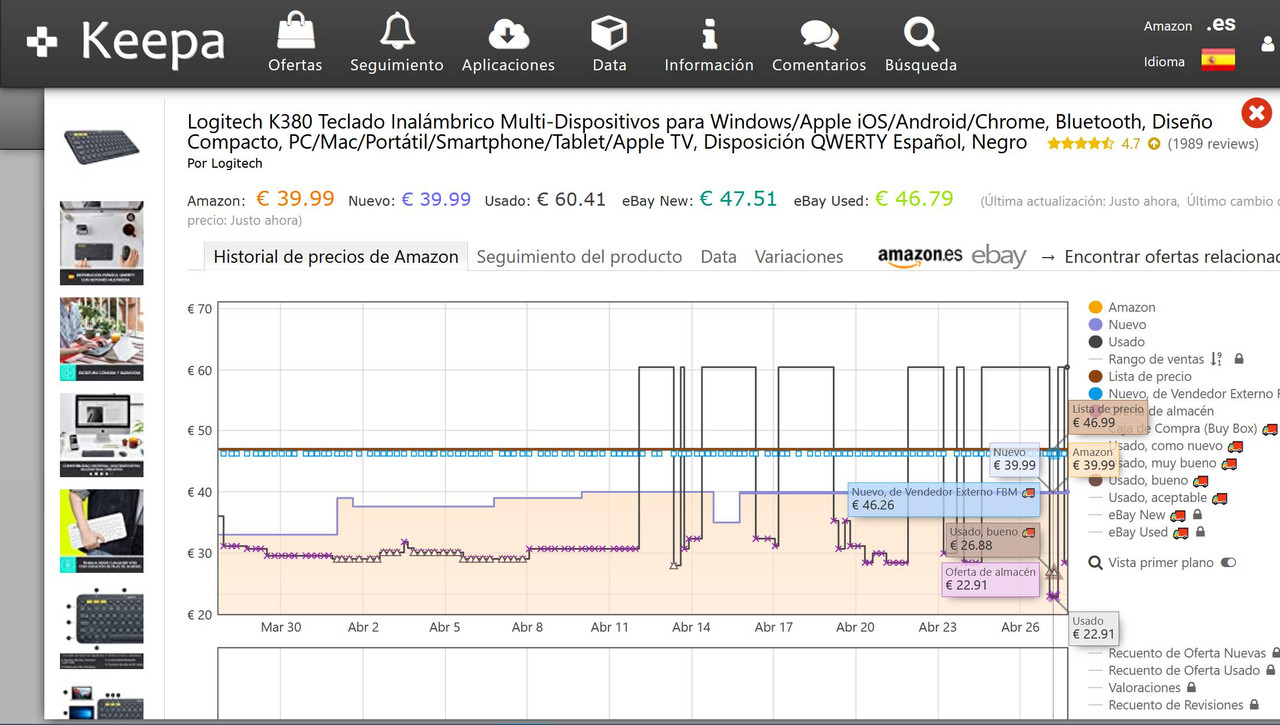Click lock icon beside Rango de ventas

click(x=1239, y=359)
